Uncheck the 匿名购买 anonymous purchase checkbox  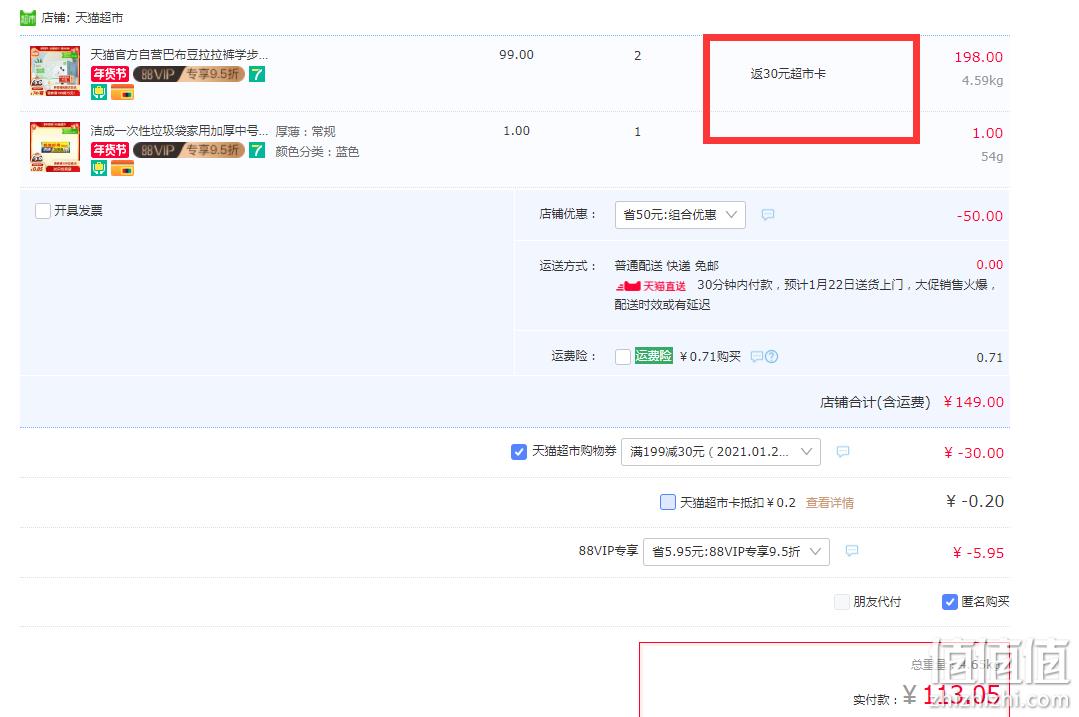950,601
